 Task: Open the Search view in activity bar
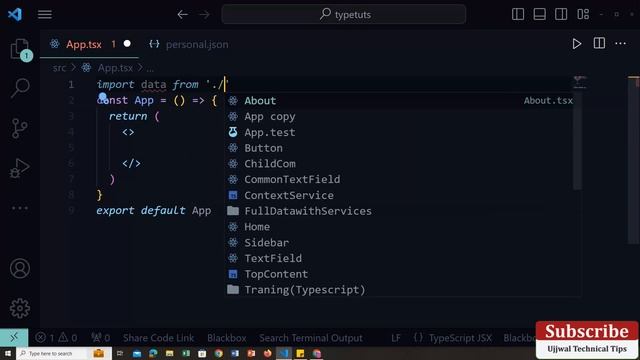coord(20,88)
